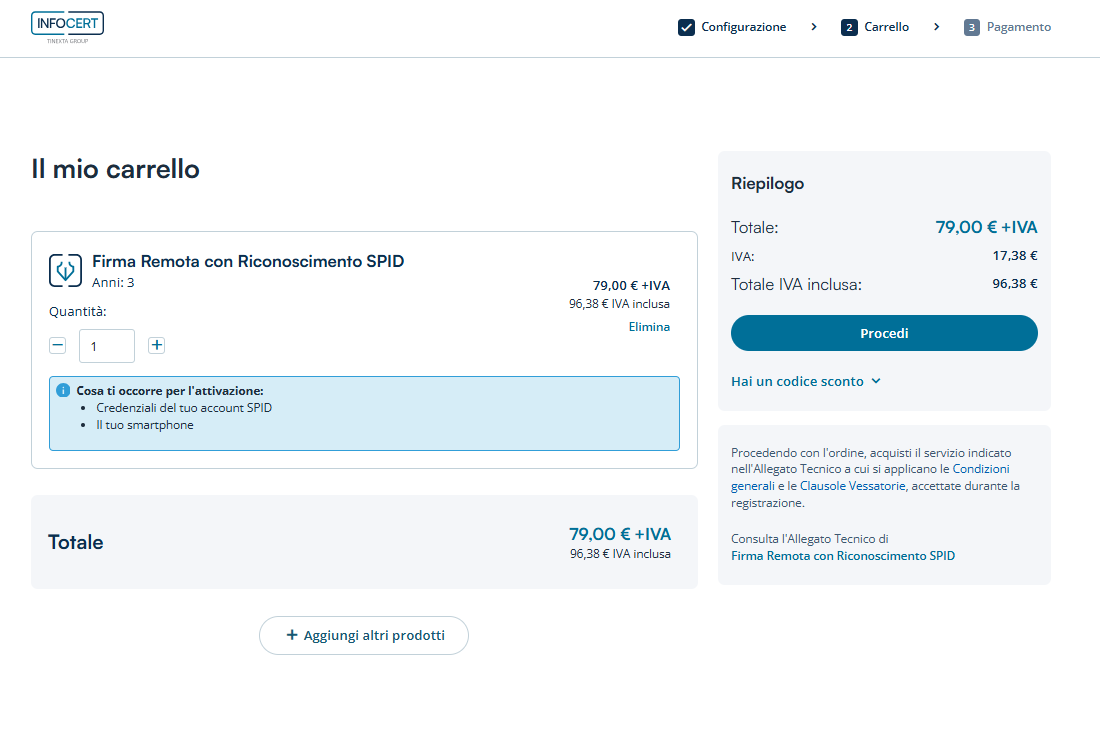Image resolution: width=1100 pixels, height=748 pixels.
Task: Increase quantity with the plus icon
Action: 156,345
